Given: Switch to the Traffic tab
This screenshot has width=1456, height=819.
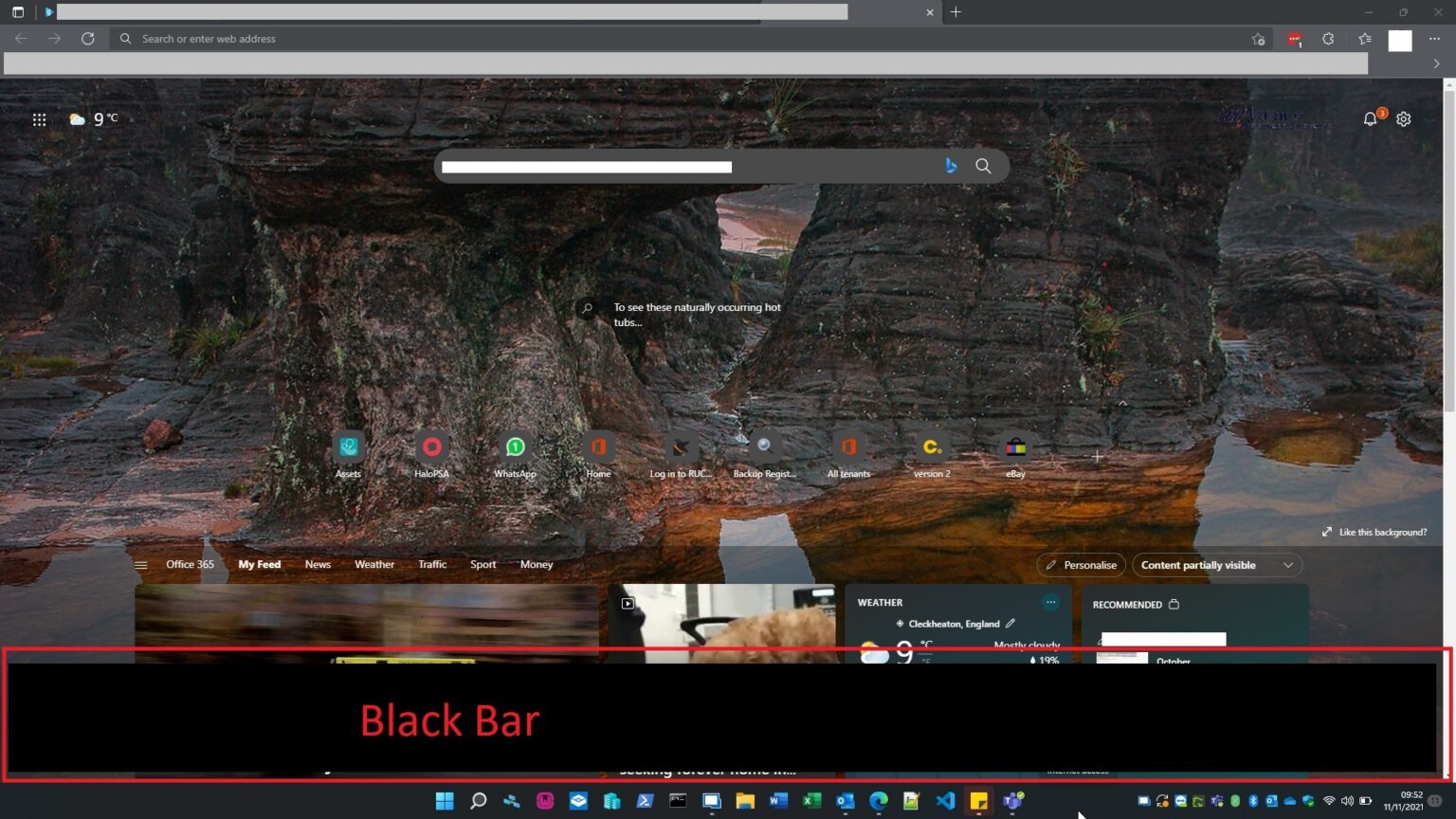Looking at the screenshot, I should (x=432, y=564).
